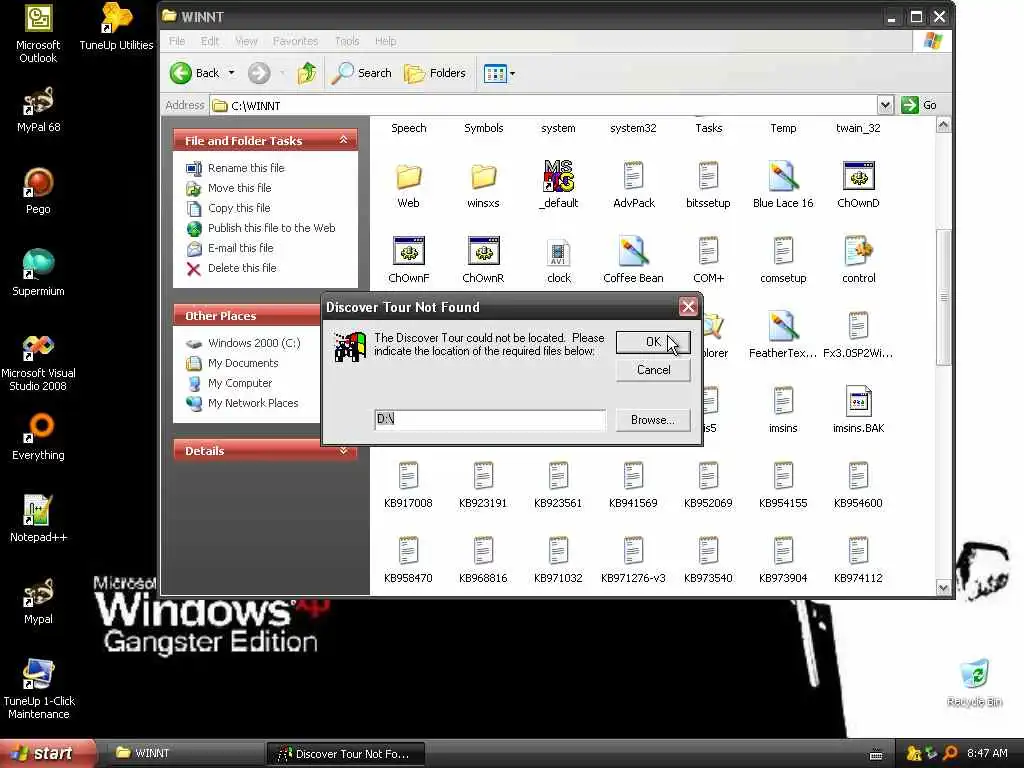Select the Recycle Bin desktop icon
Screen dimensions: 1024x768
[974, 684]
